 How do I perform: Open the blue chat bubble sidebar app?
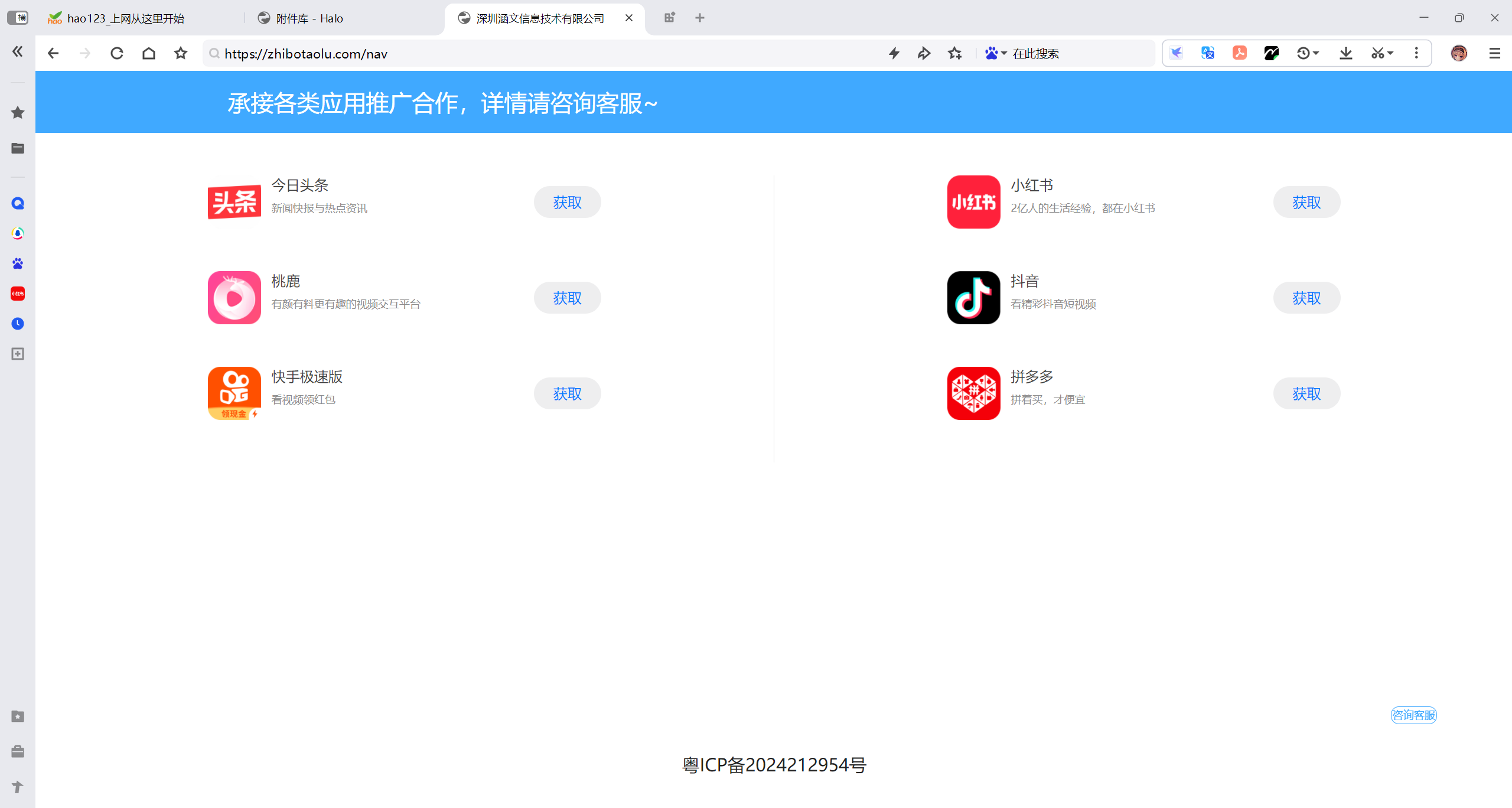point(18,203)
